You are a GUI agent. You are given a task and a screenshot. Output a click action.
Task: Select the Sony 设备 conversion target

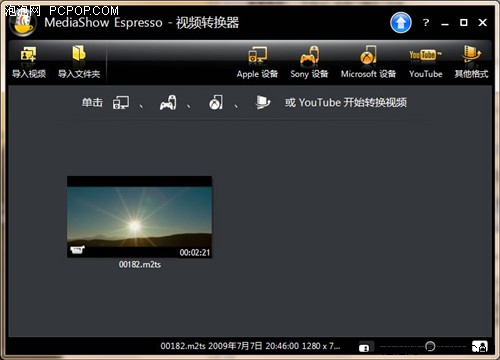tap(309, 63)
